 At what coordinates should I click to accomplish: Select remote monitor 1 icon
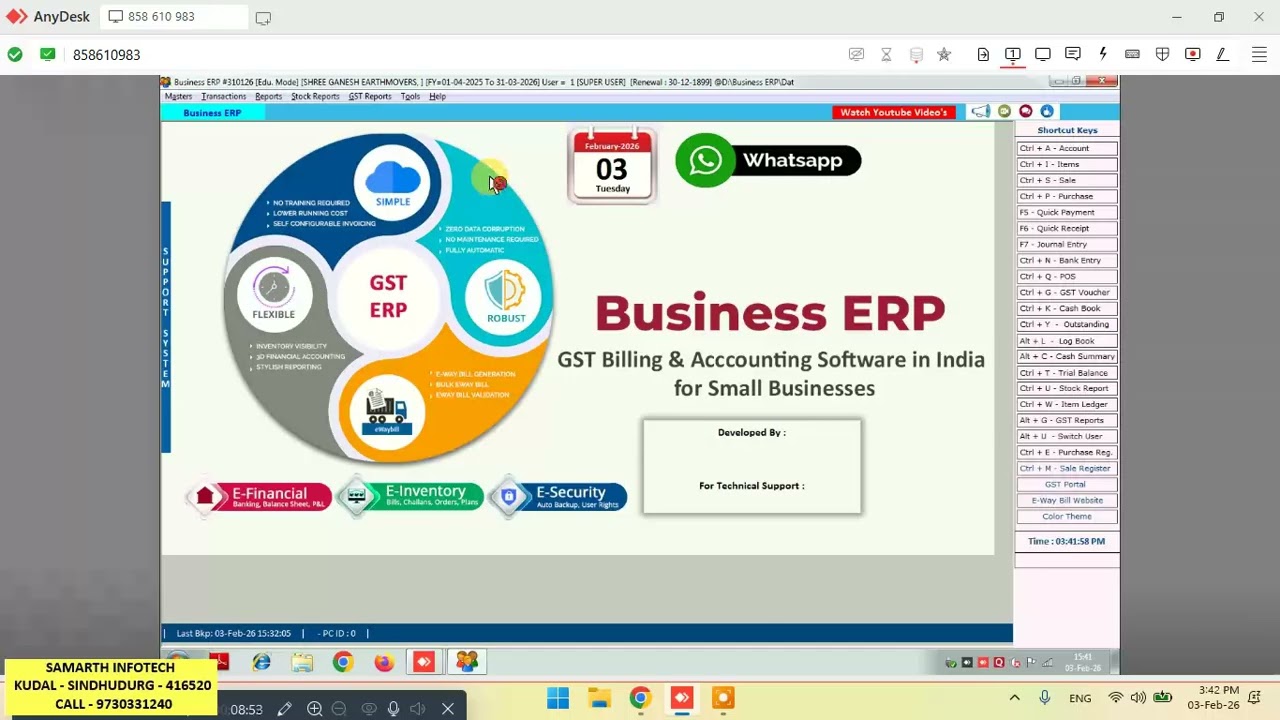(x=1013, y=54)
